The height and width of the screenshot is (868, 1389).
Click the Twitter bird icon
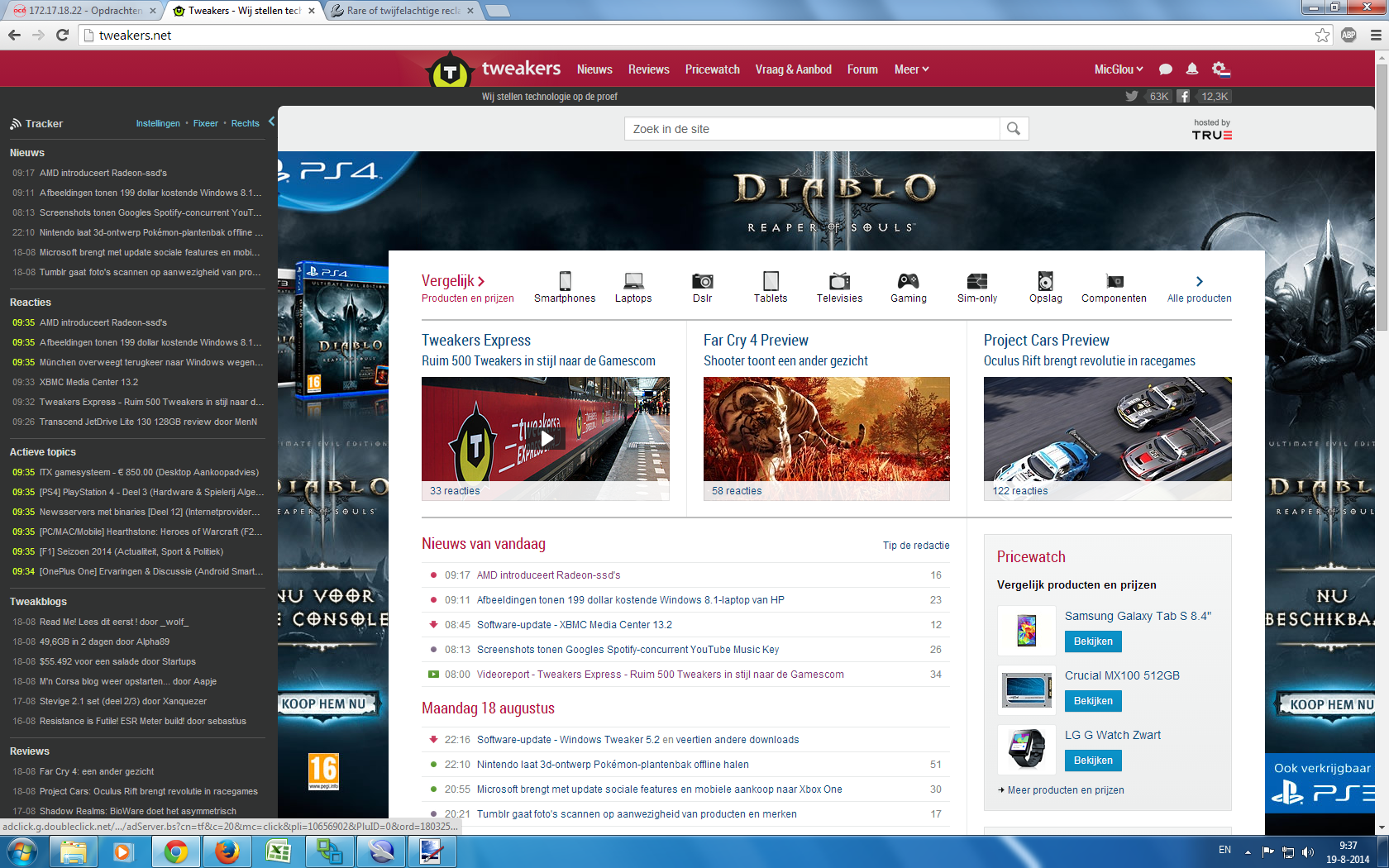coord(1131,96)
